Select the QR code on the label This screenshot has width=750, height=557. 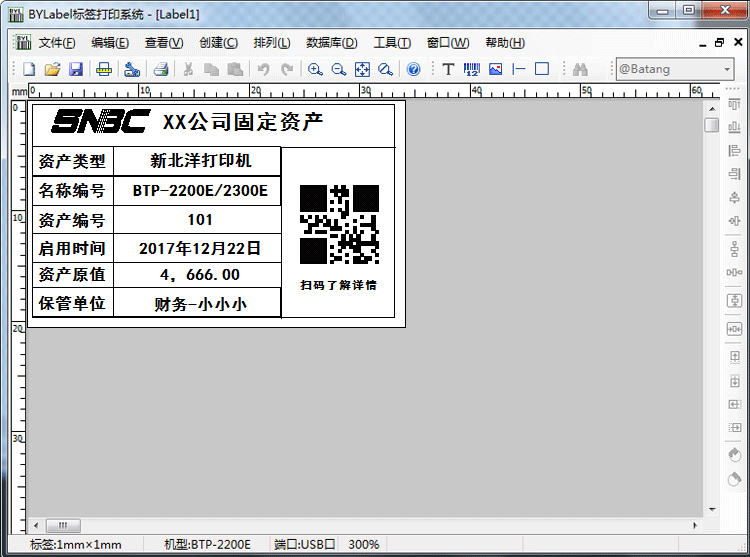339,225
